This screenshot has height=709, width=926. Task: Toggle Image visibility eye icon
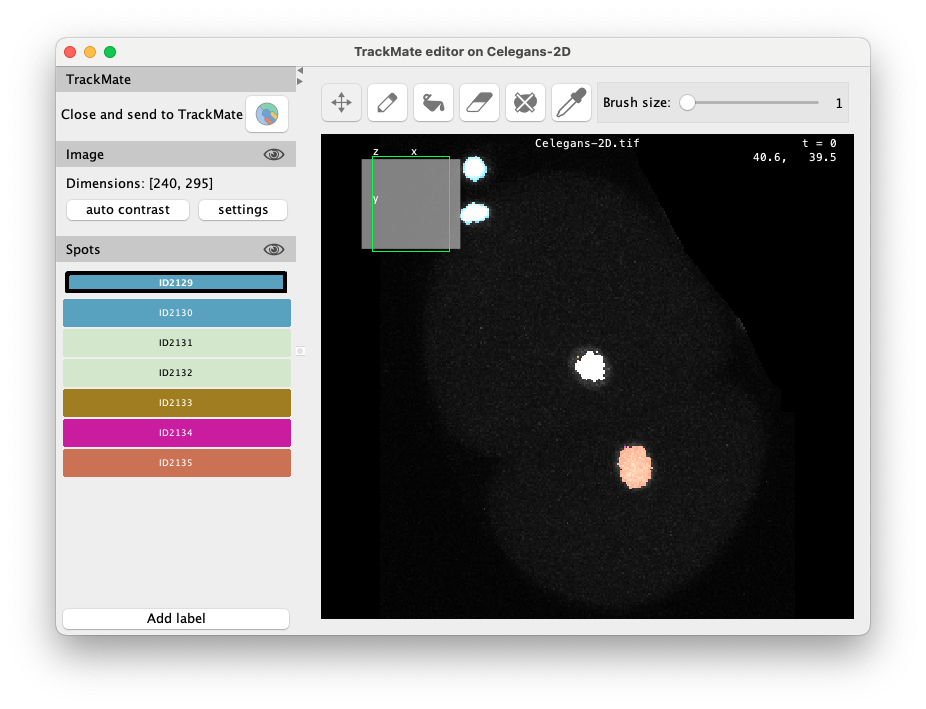tap(273, 155)
